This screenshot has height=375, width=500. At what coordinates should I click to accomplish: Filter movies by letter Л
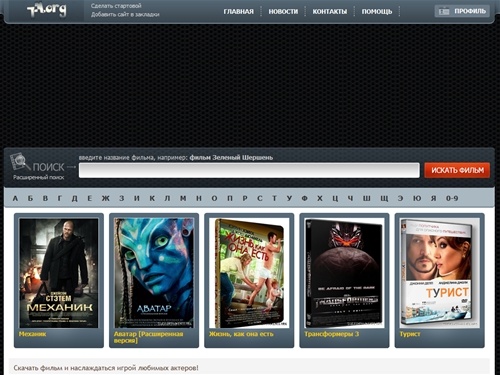point(167,198)
